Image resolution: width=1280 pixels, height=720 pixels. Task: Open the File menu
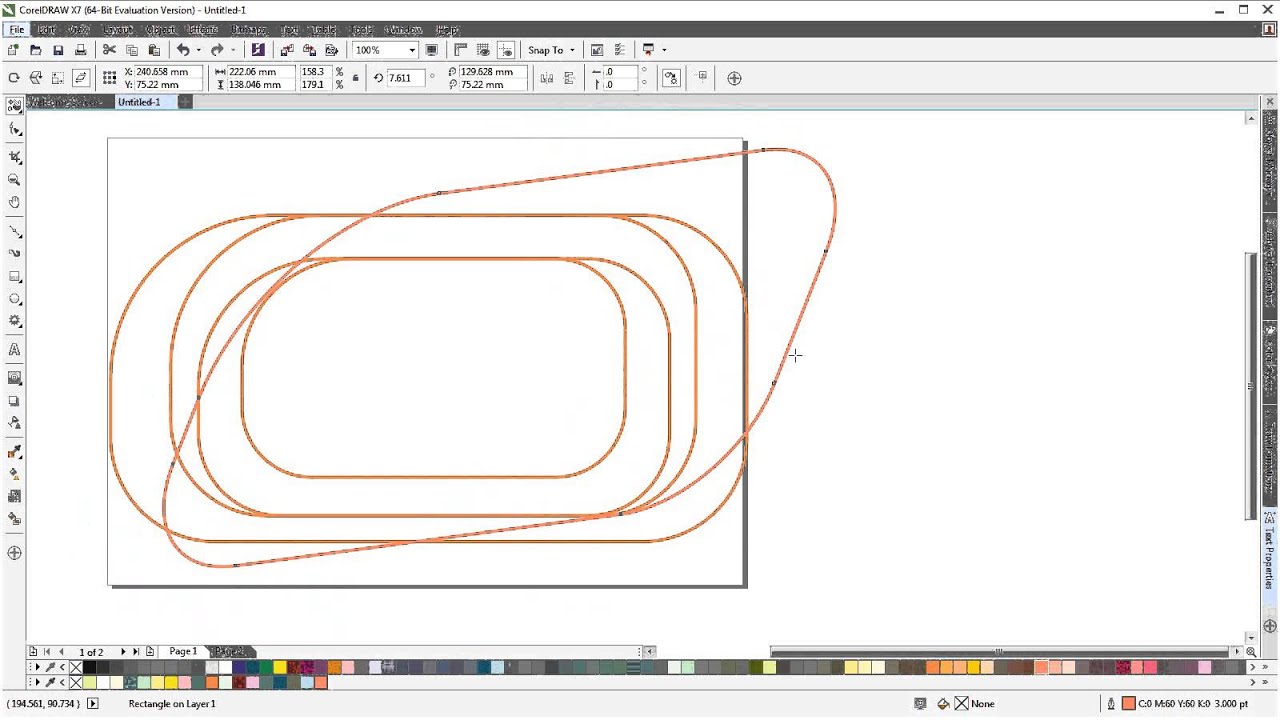coord(17,30)
